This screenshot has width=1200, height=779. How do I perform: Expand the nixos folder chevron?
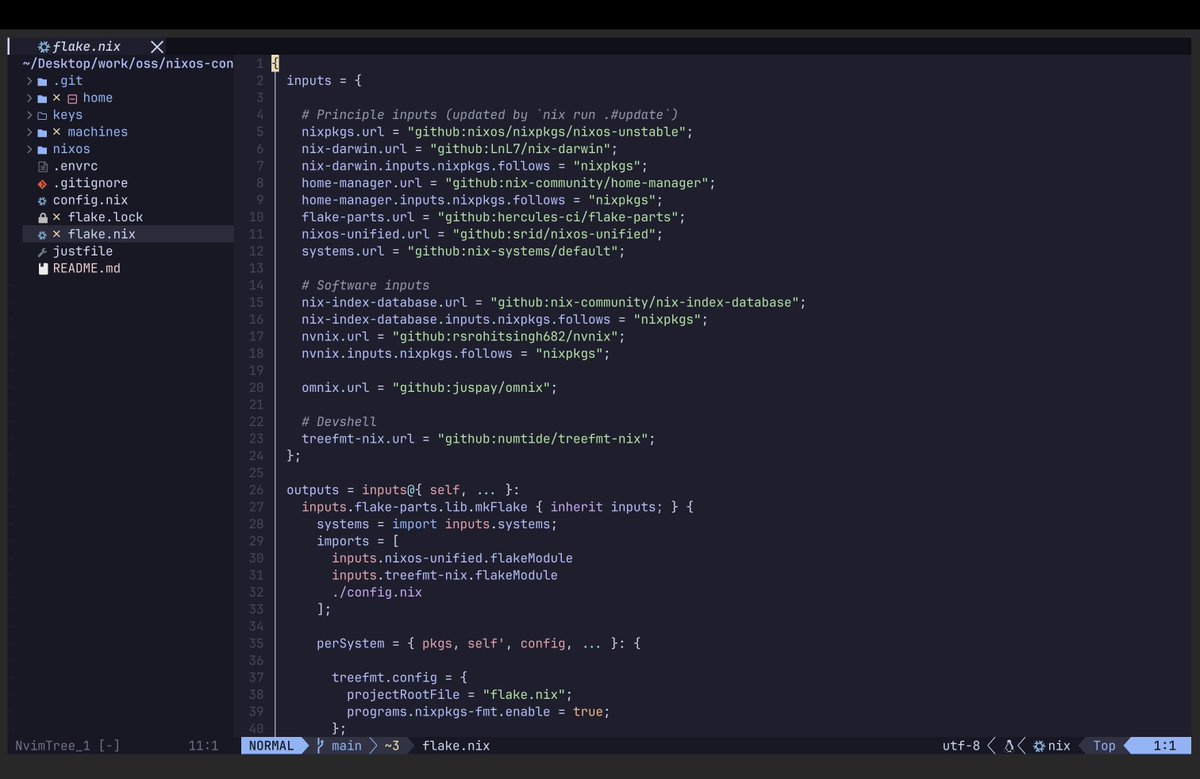(x=29, y=149)
